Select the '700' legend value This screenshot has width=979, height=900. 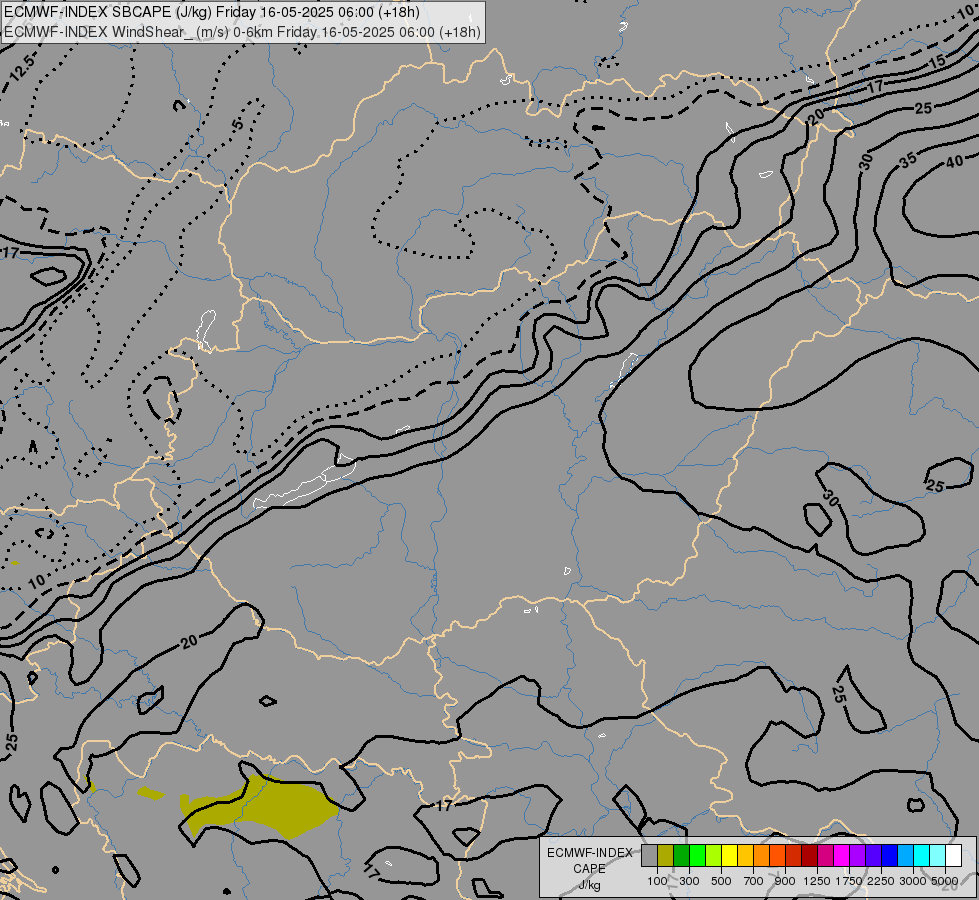tap(753, 881)
